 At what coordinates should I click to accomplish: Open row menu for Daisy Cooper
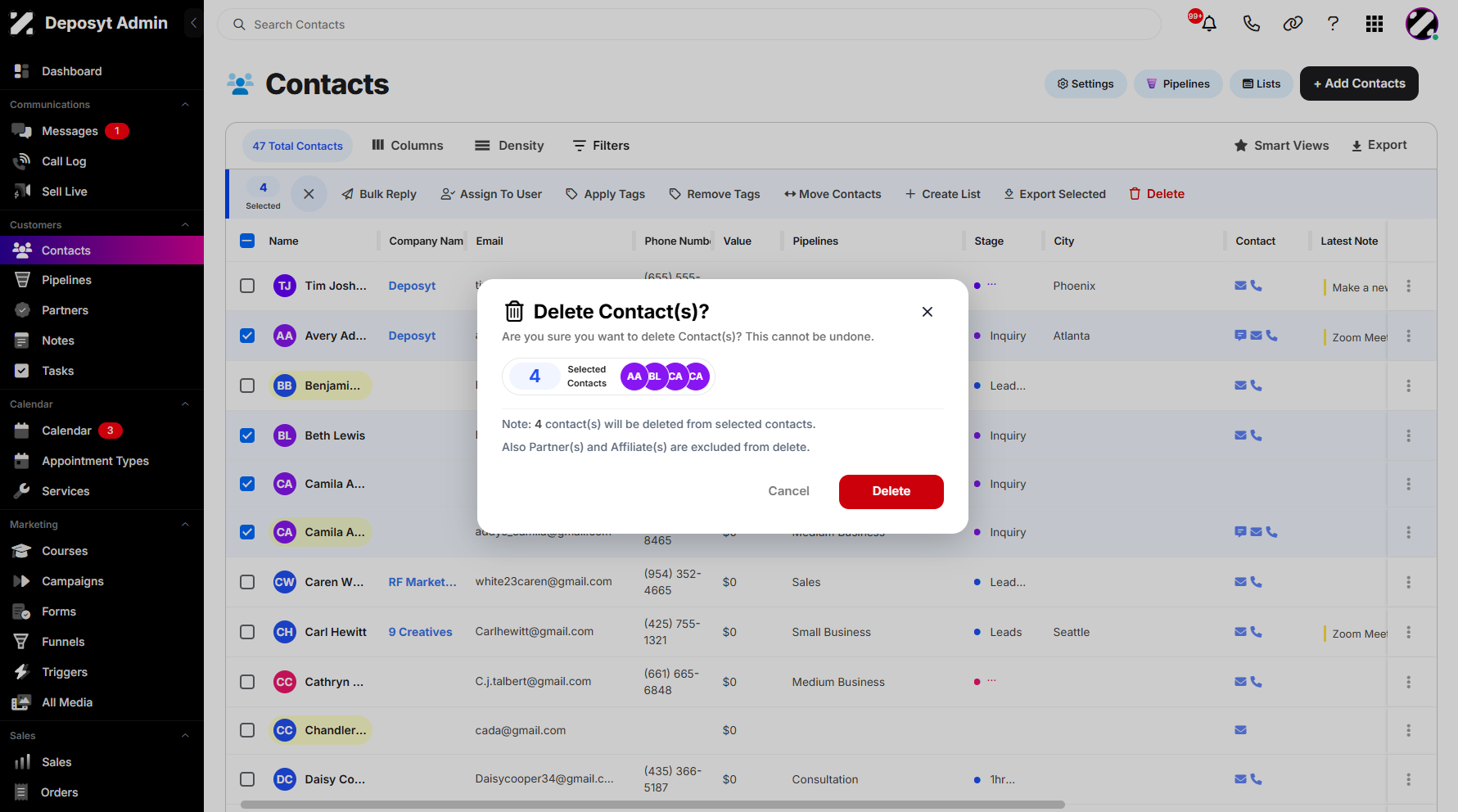tap(1408, 779)
